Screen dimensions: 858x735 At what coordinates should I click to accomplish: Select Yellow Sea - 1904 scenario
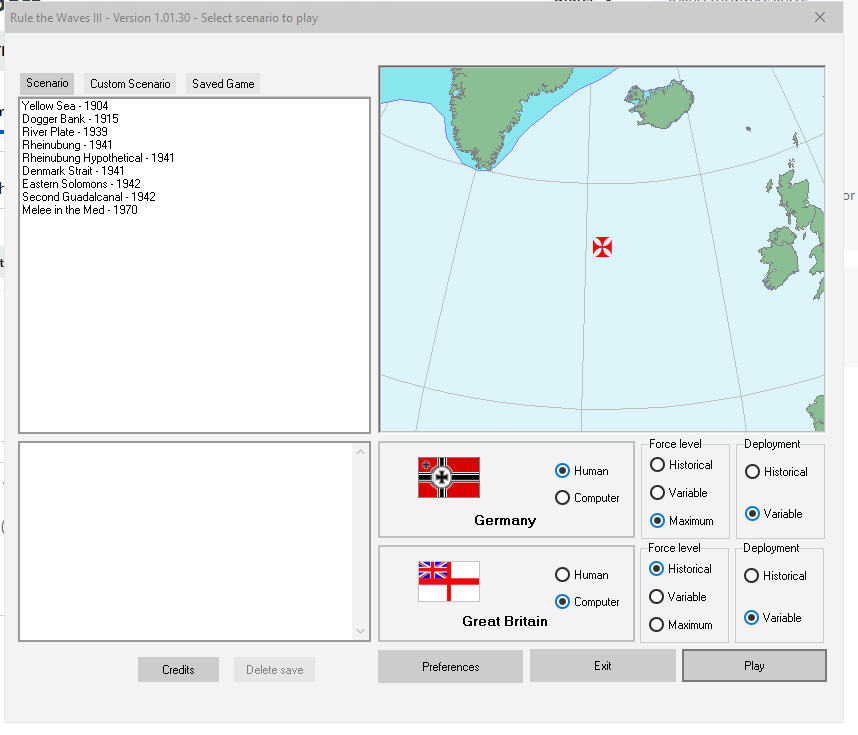65,106
